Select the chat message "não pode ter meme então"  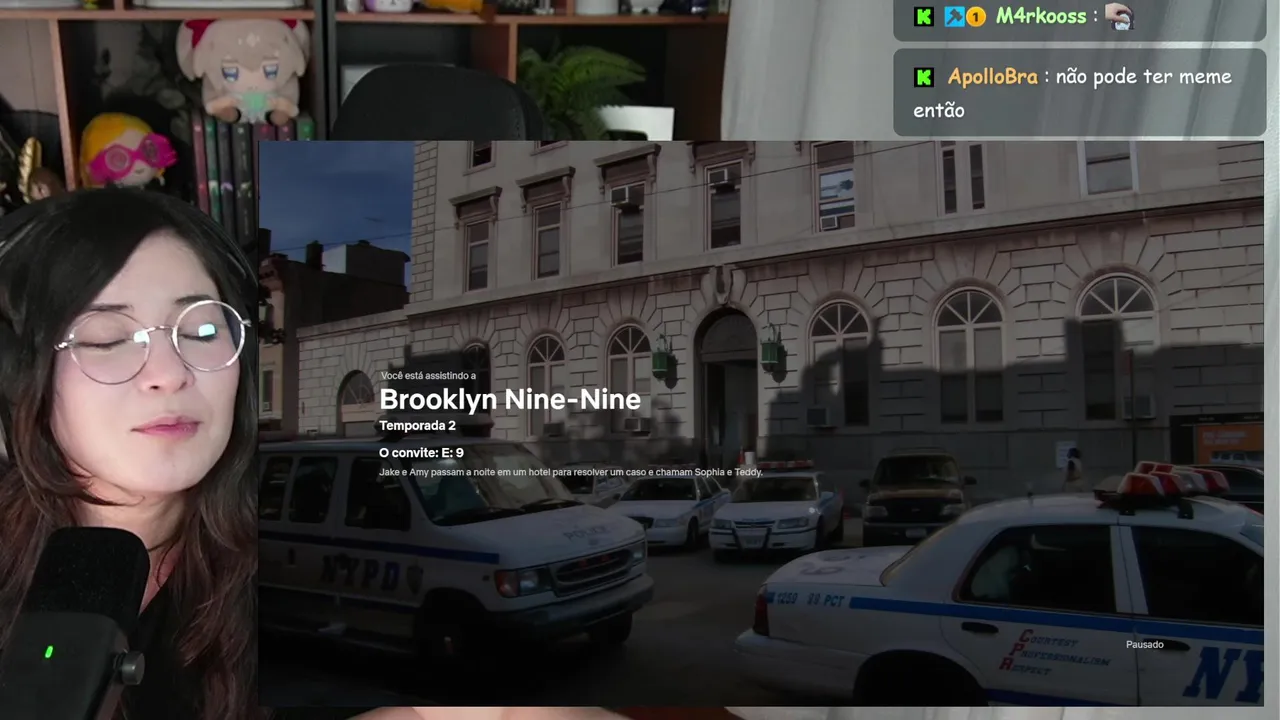pyautogui.click(x=1072, y=93)
